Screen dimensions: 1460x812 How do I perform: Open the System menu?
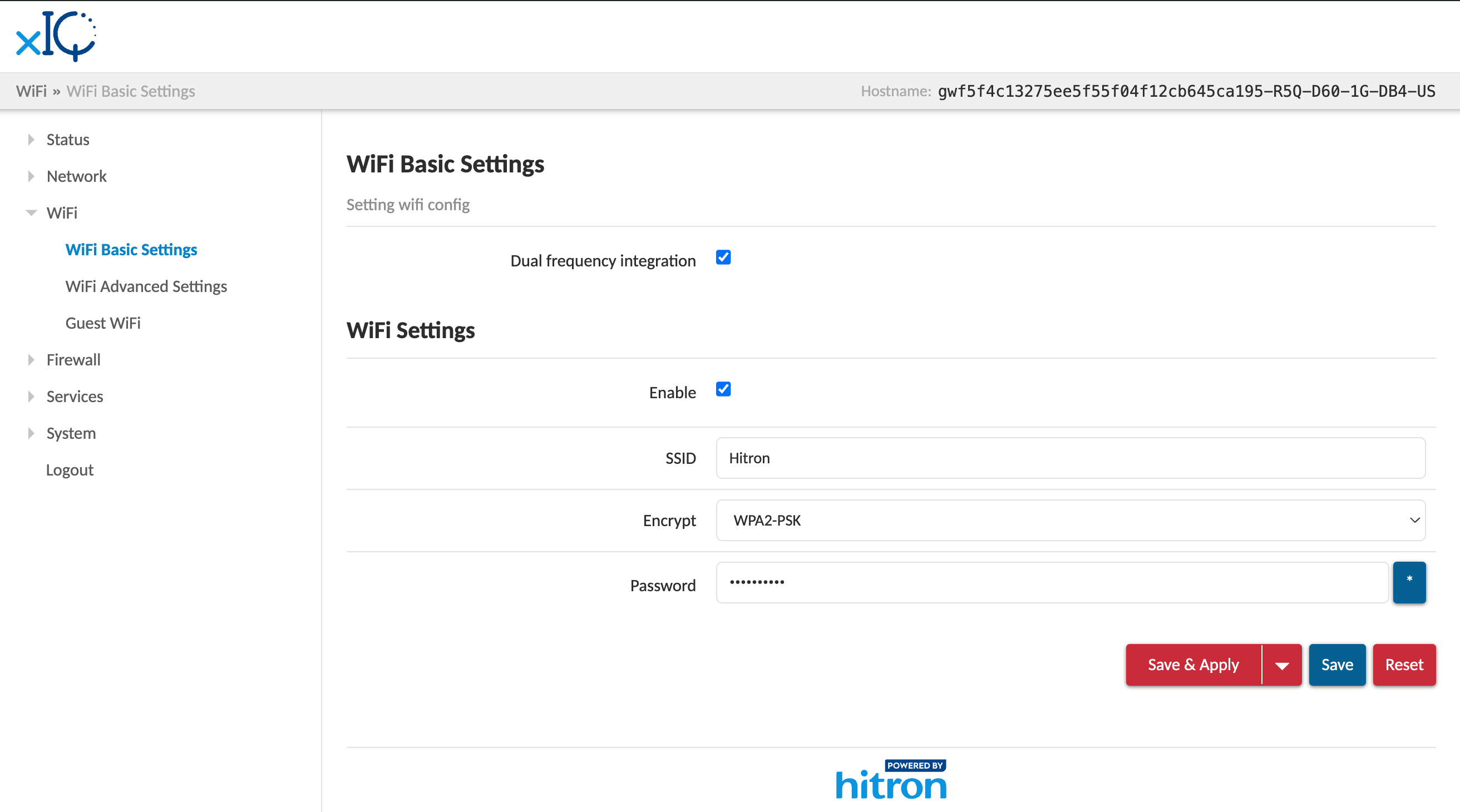(71, 433)
